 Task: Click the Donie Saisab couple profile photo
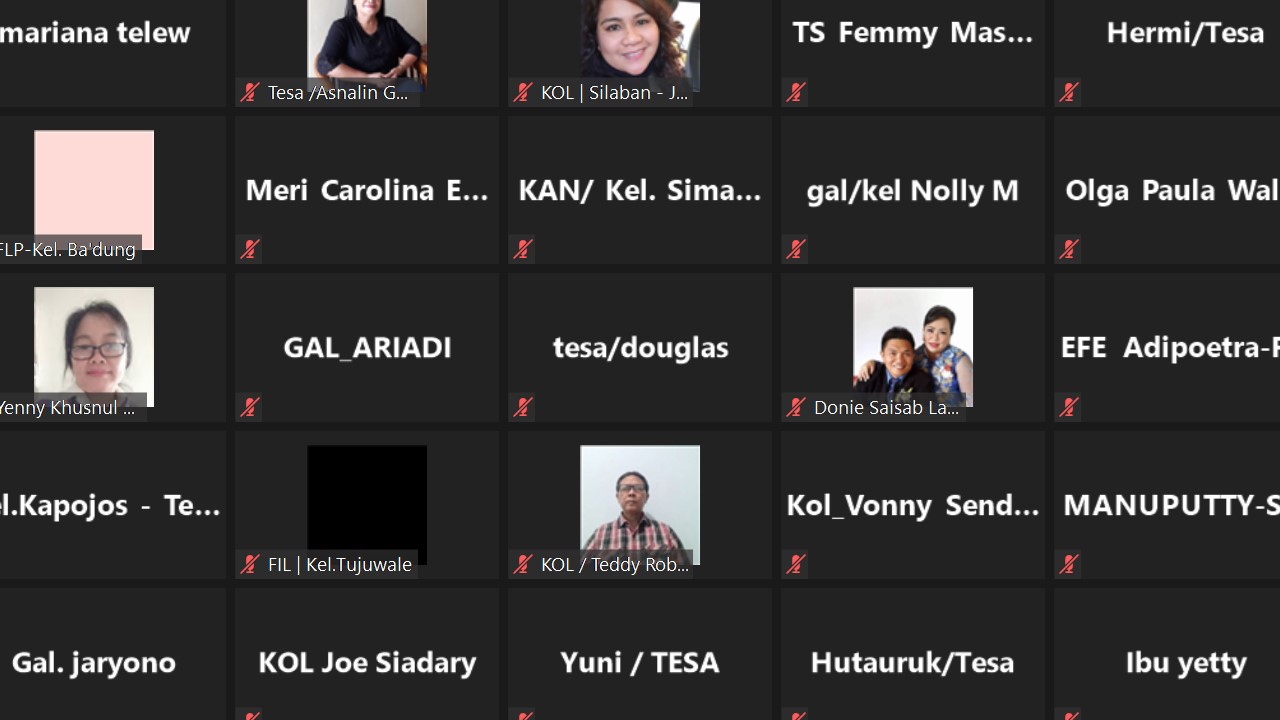coord(913,347)
